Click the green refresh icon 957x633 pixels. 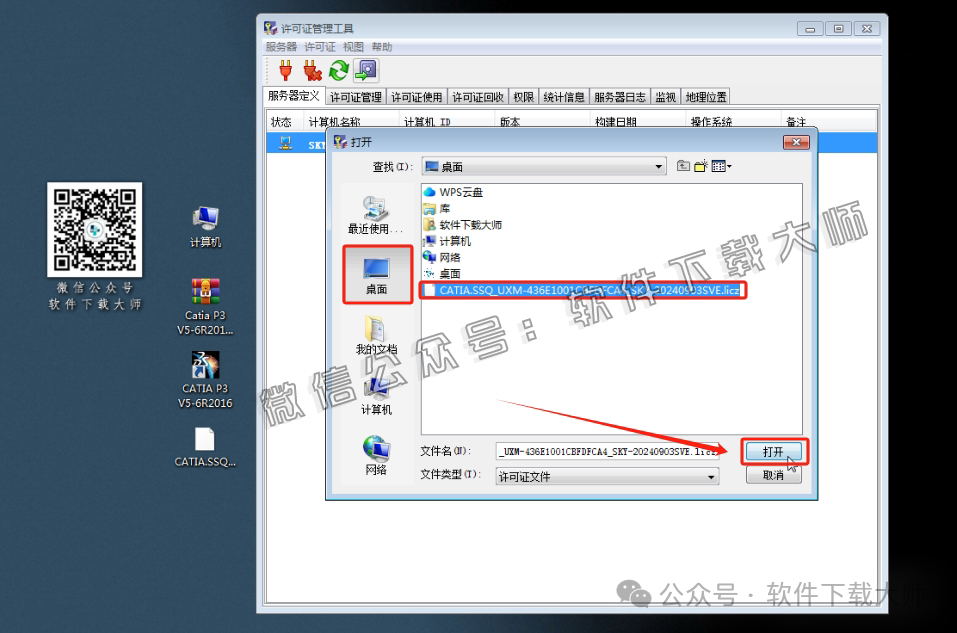pyautogui.click(x=339, y=70)
